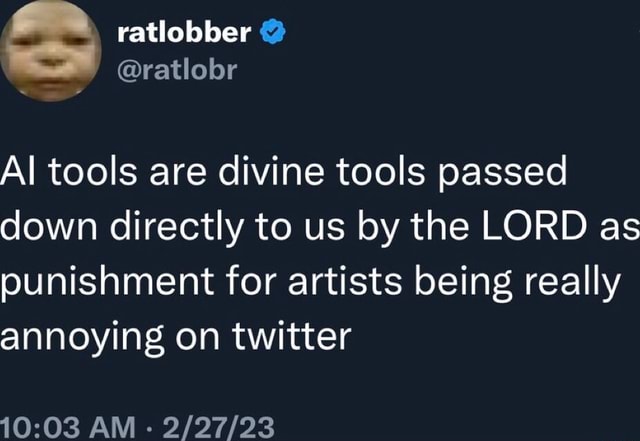Visit the @ratlobr handle link
The image size is (640, 441).
(x=177, y=70)
